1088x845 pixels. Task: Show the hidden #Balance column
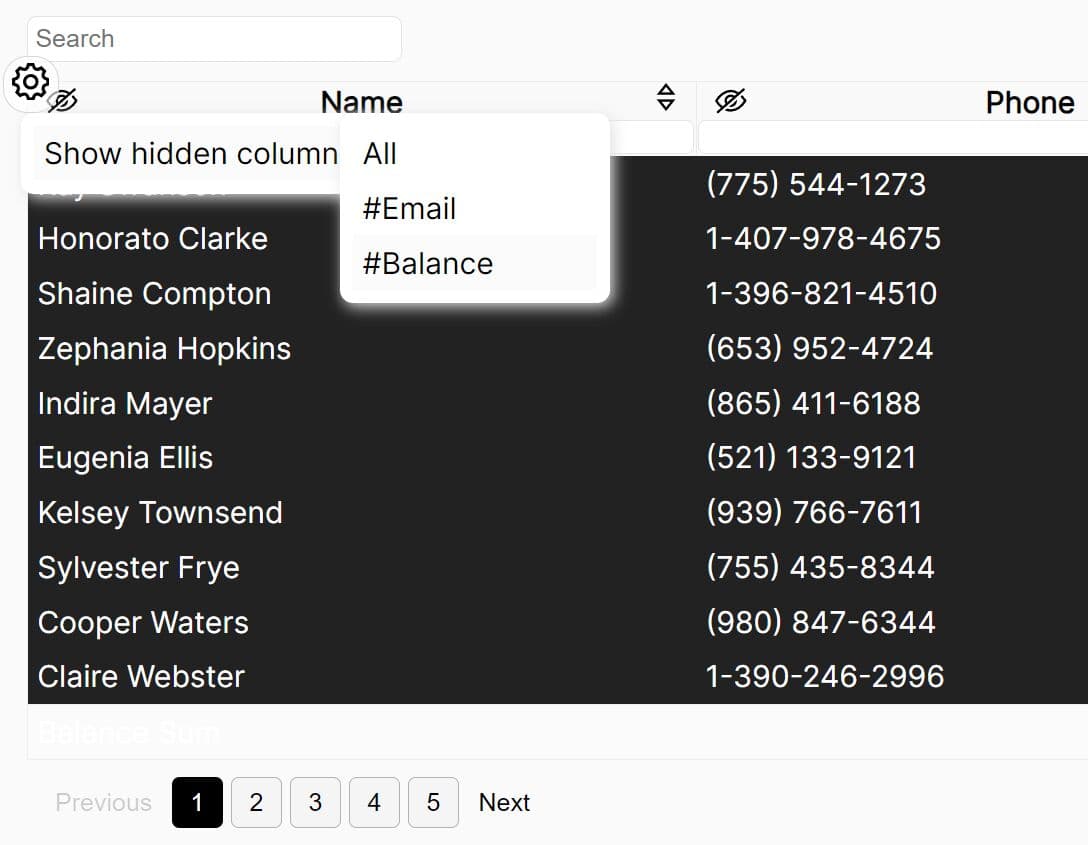427,263
